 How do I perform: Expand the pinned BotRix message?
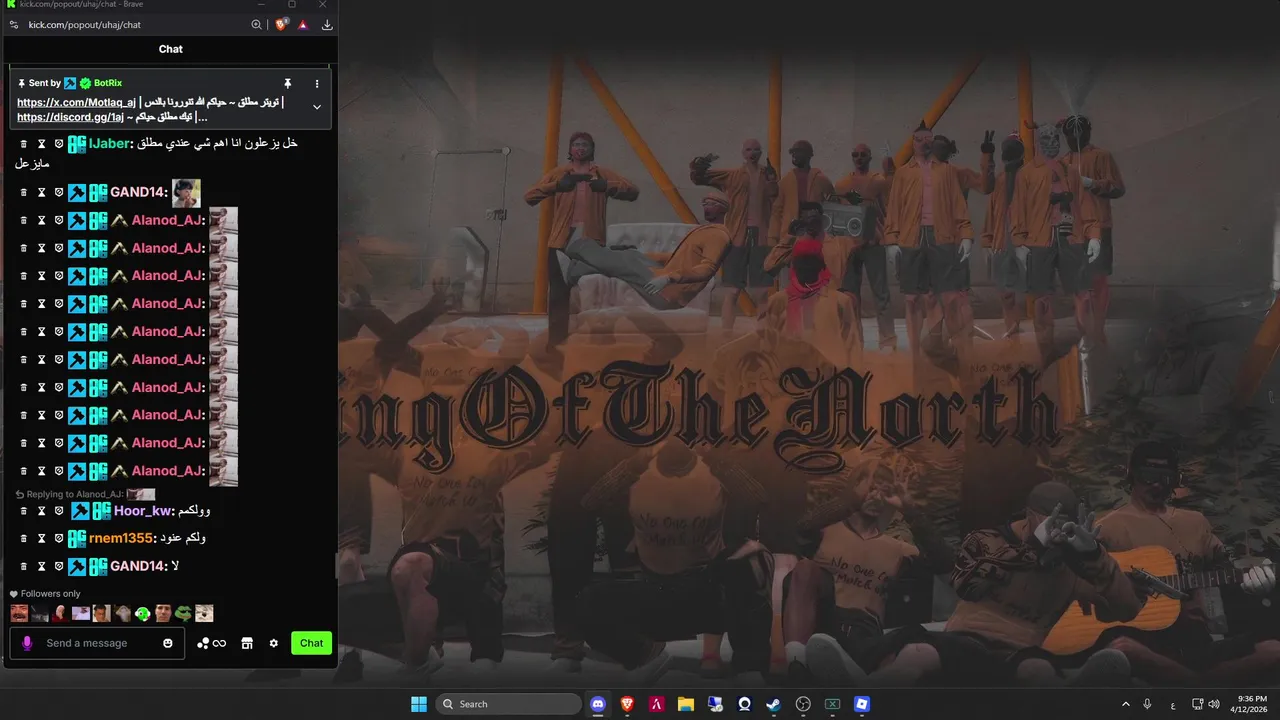(317, 107)
